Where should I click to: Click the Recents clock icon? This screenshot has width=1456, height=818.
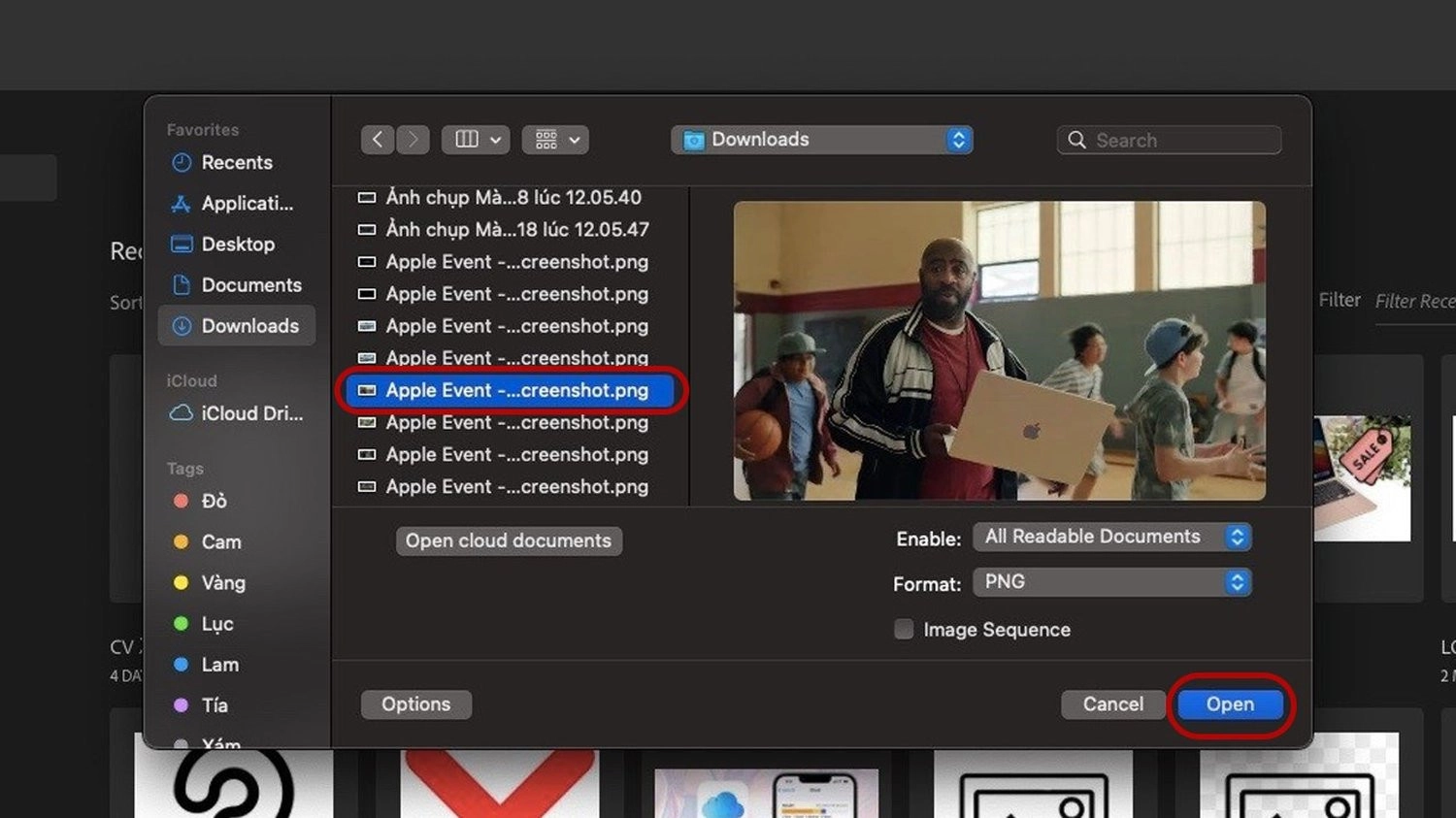tap(182, 163)
